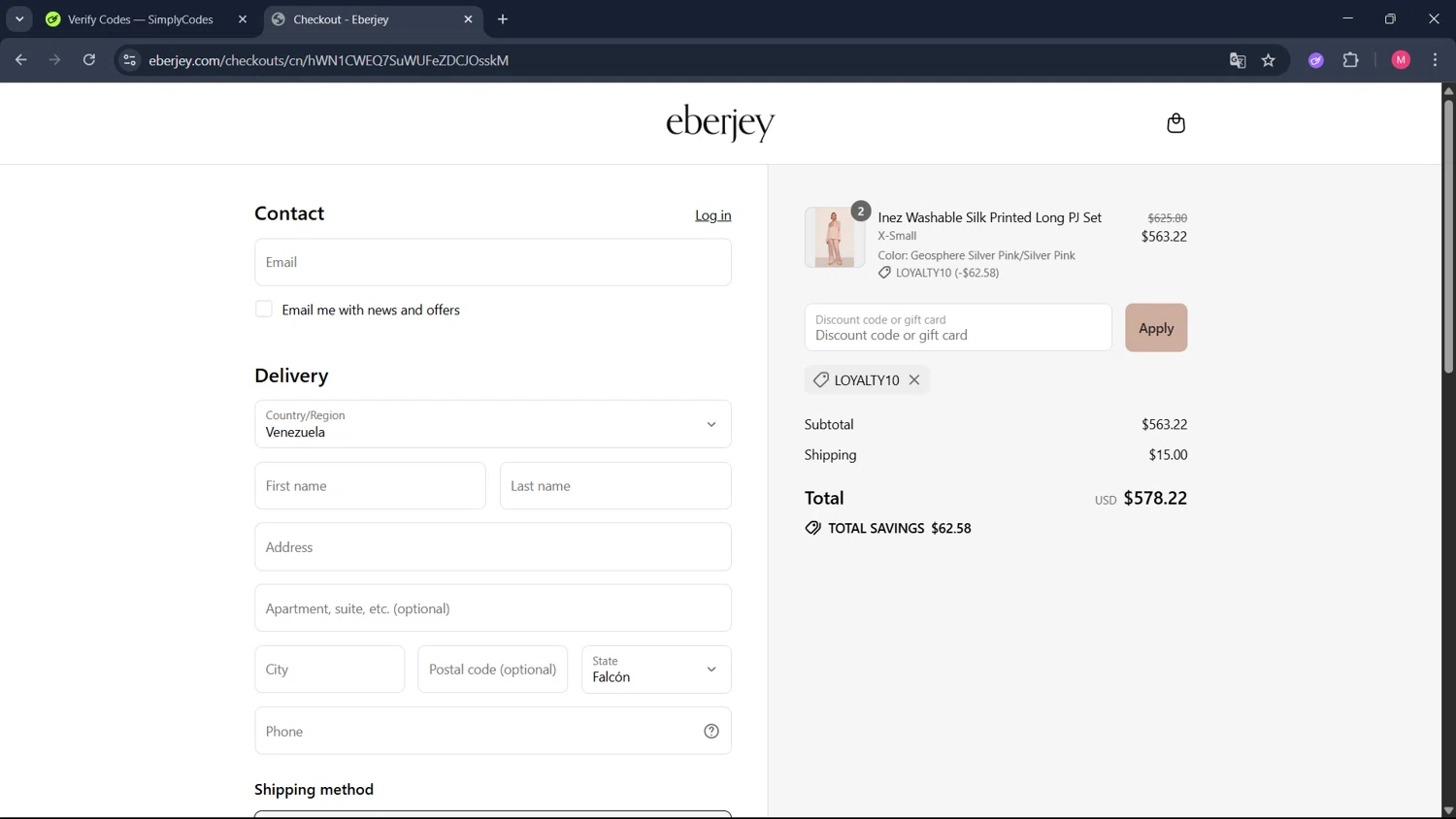Focus the Apartment, suite field

coord(493,608)
